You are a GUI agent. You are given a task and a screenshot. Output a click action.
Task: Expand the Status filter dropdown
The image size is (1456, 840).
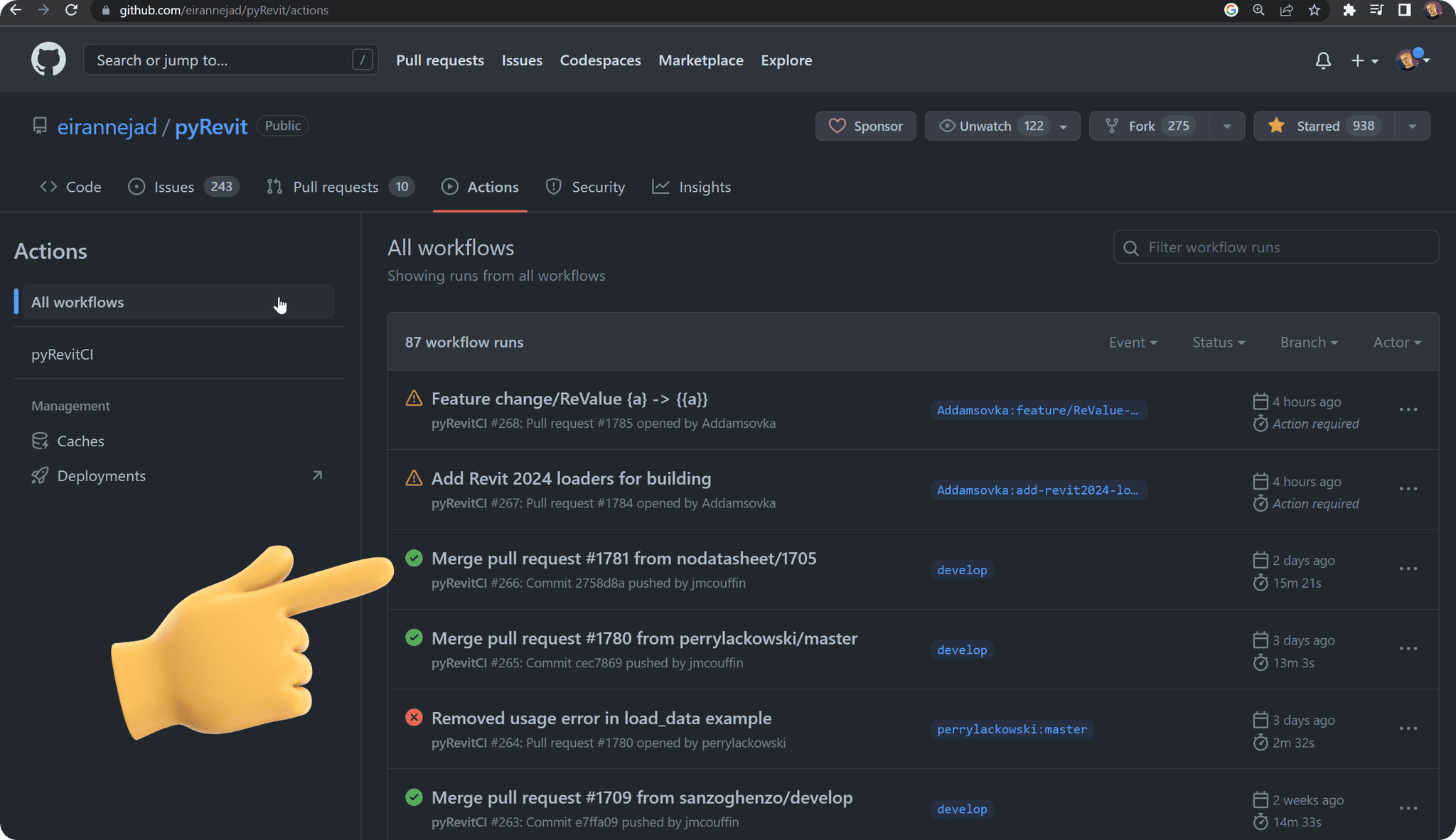click(x=1218, y=343)
